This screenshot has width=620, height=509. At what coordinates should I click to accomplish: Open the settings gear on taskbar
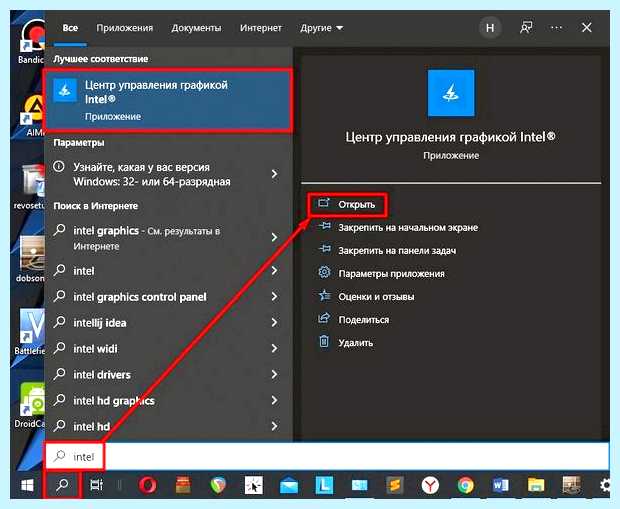pyautogui.click(x=604, y=485)
